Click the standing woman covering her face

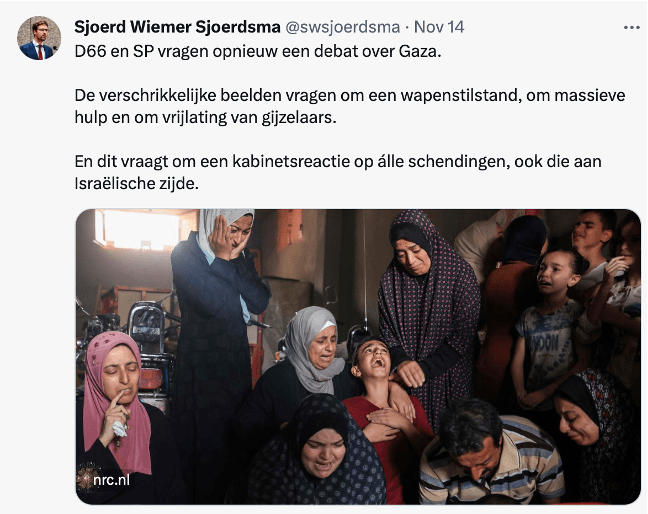tap(217, 310)
